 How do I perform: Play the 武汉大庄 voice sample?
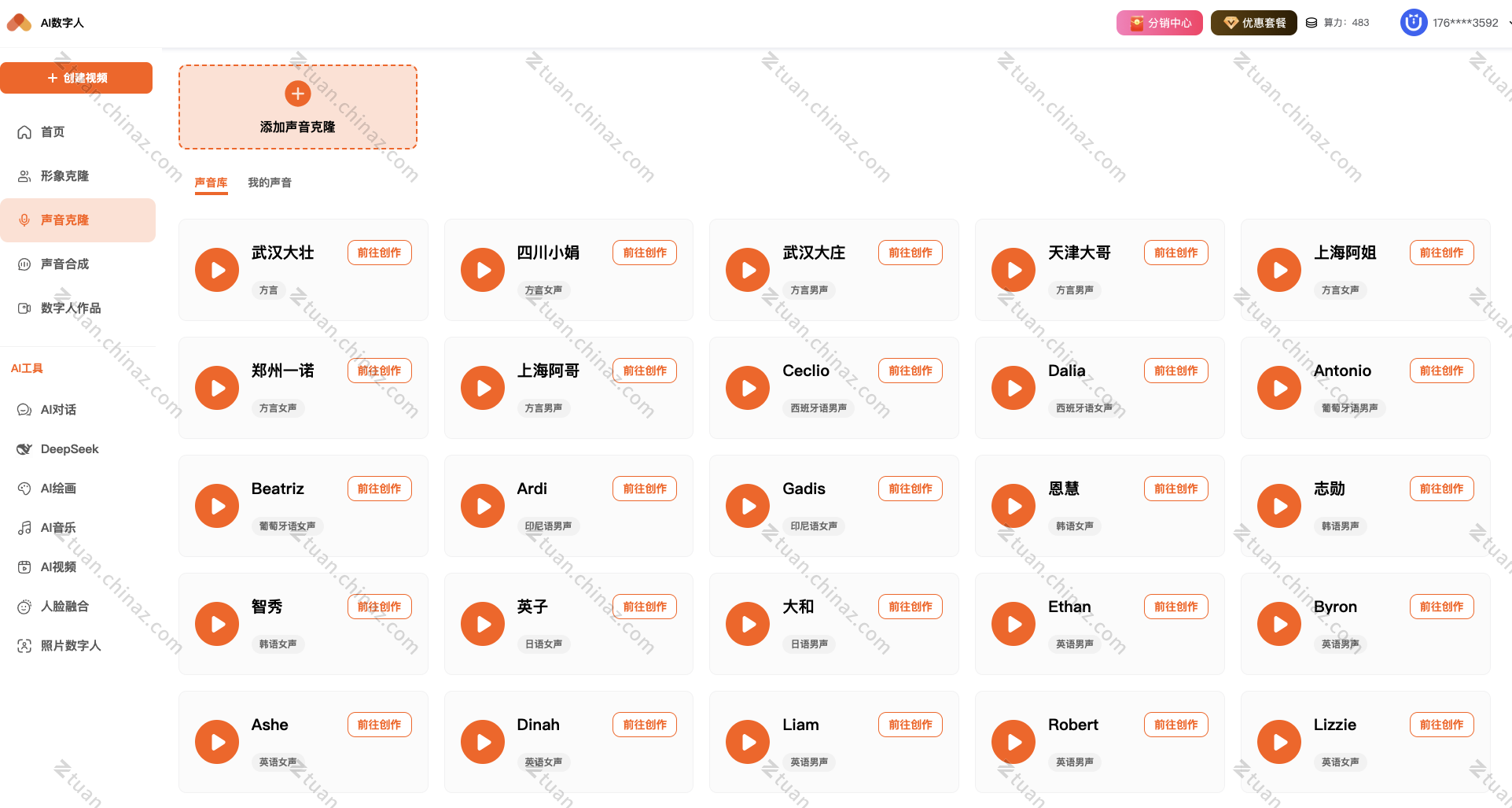748,270
